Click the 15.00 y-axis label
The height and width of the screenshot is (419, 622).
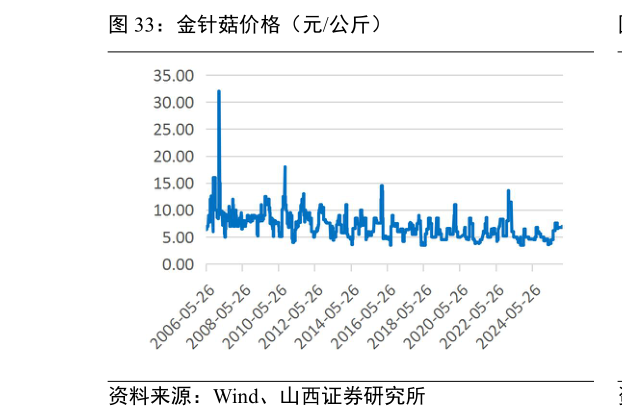coord(173,184)
